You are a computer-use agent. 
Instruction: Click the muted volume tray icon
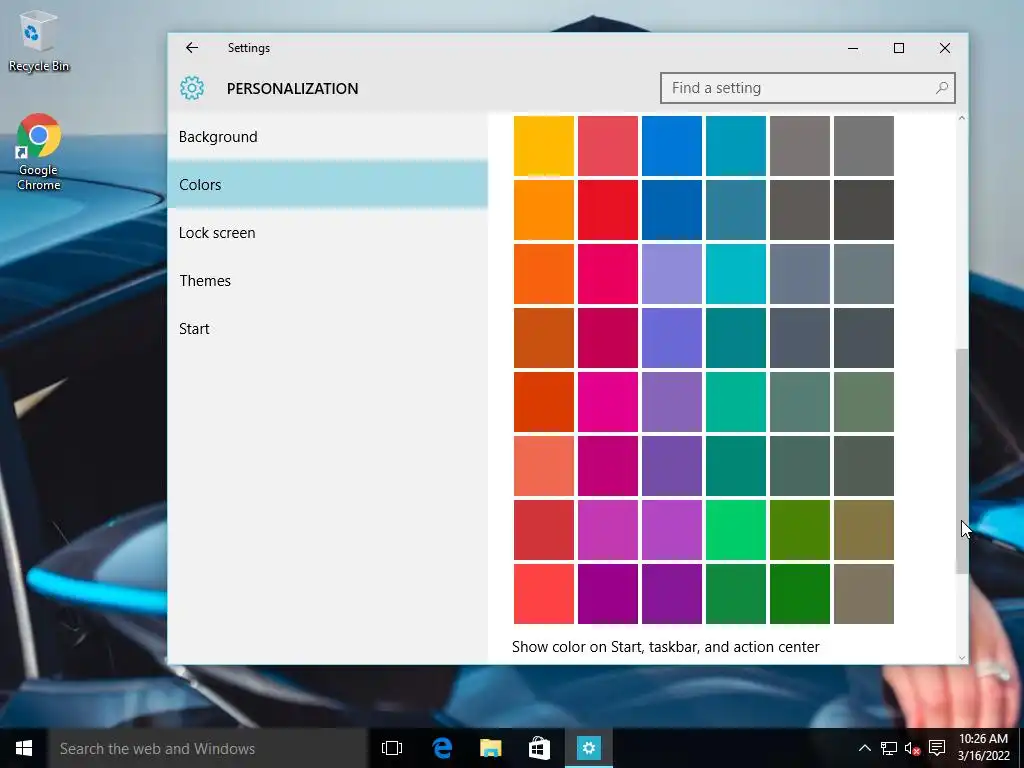coord(912,748)
